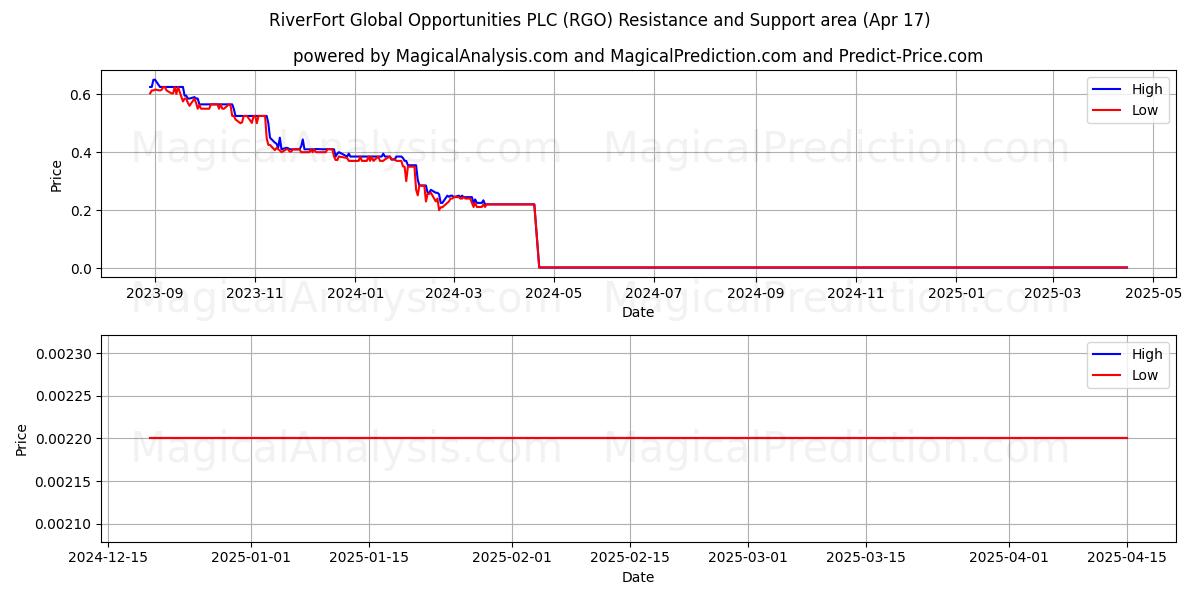Click the top chart x-axis label 2025-03

coord(1053,293)
